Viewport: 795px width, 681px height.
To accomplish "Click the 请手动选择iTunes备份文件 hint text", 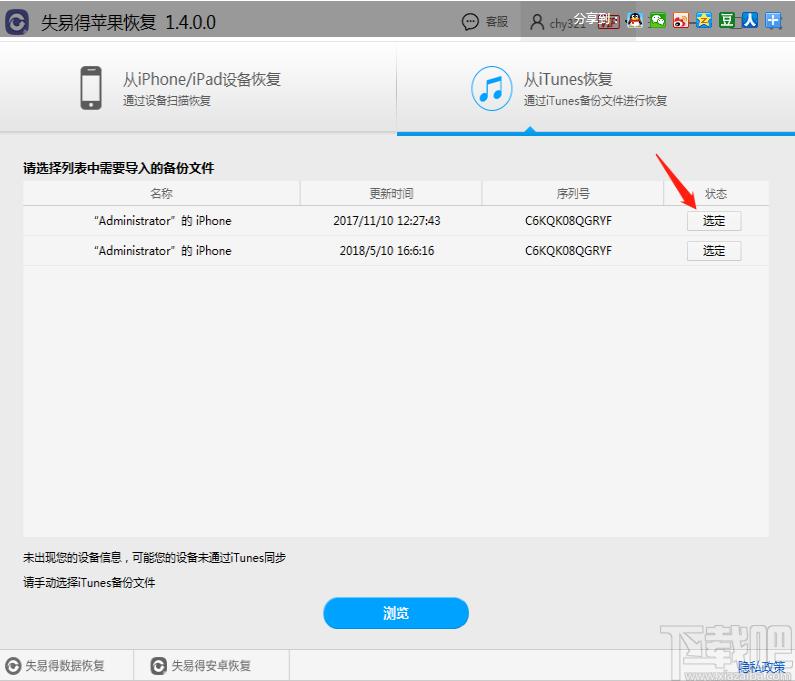I will tap(89, 583).
